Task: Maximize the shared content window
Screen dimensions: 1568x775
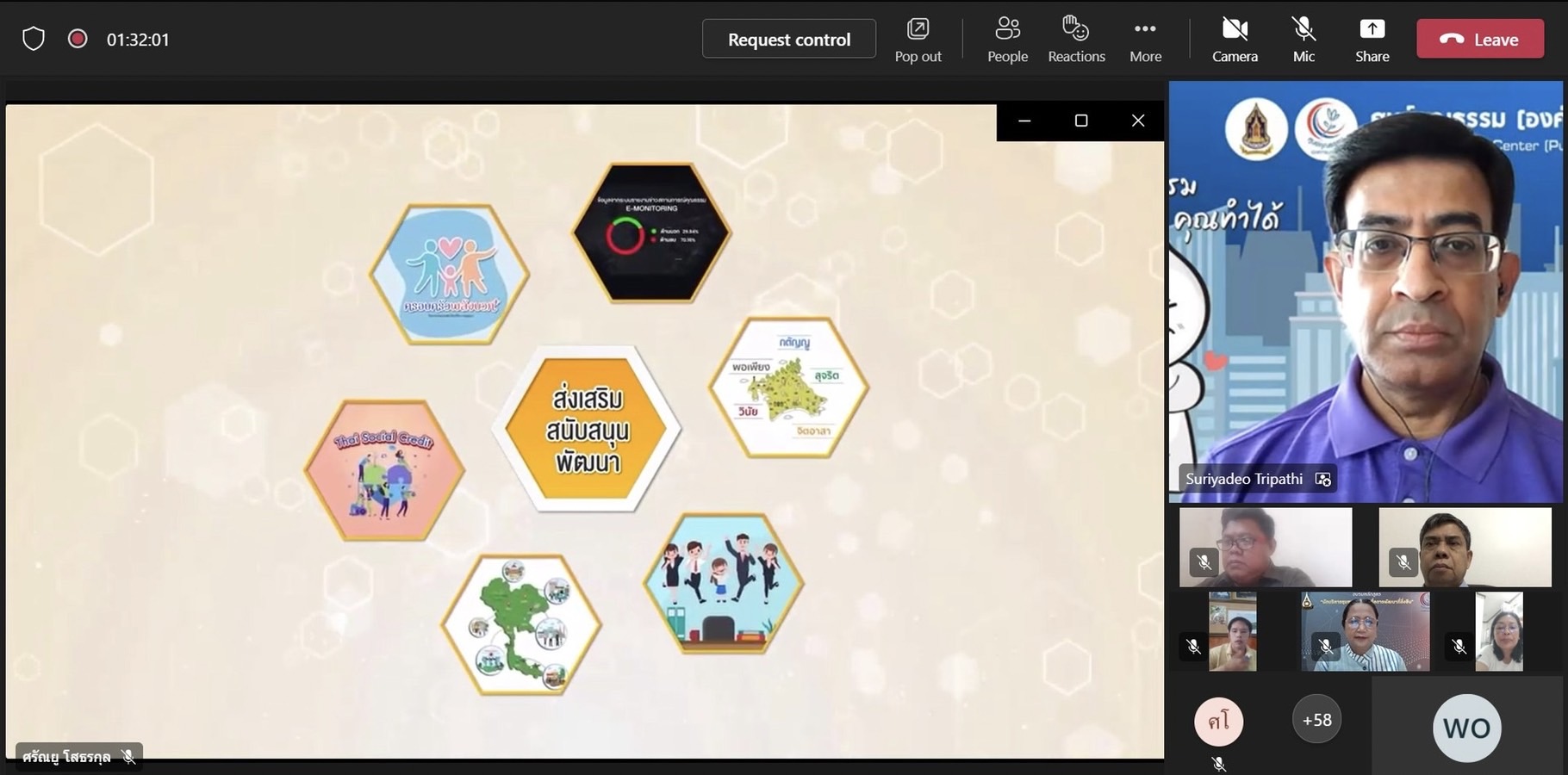Action: pyautogui.click(x=1081, y=121)
